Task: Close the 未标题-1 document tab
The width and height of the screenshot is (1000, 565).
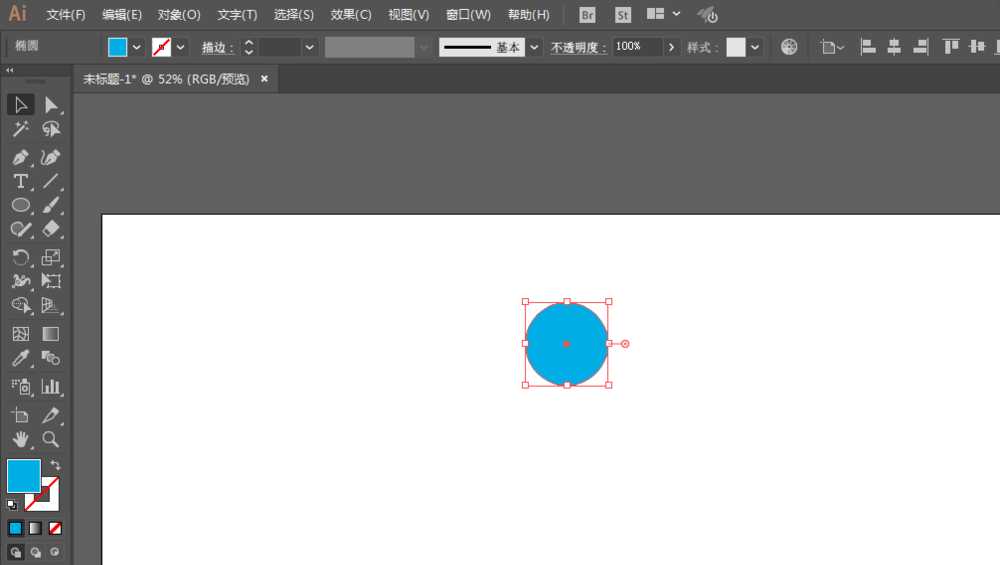Action: [264, 78]
